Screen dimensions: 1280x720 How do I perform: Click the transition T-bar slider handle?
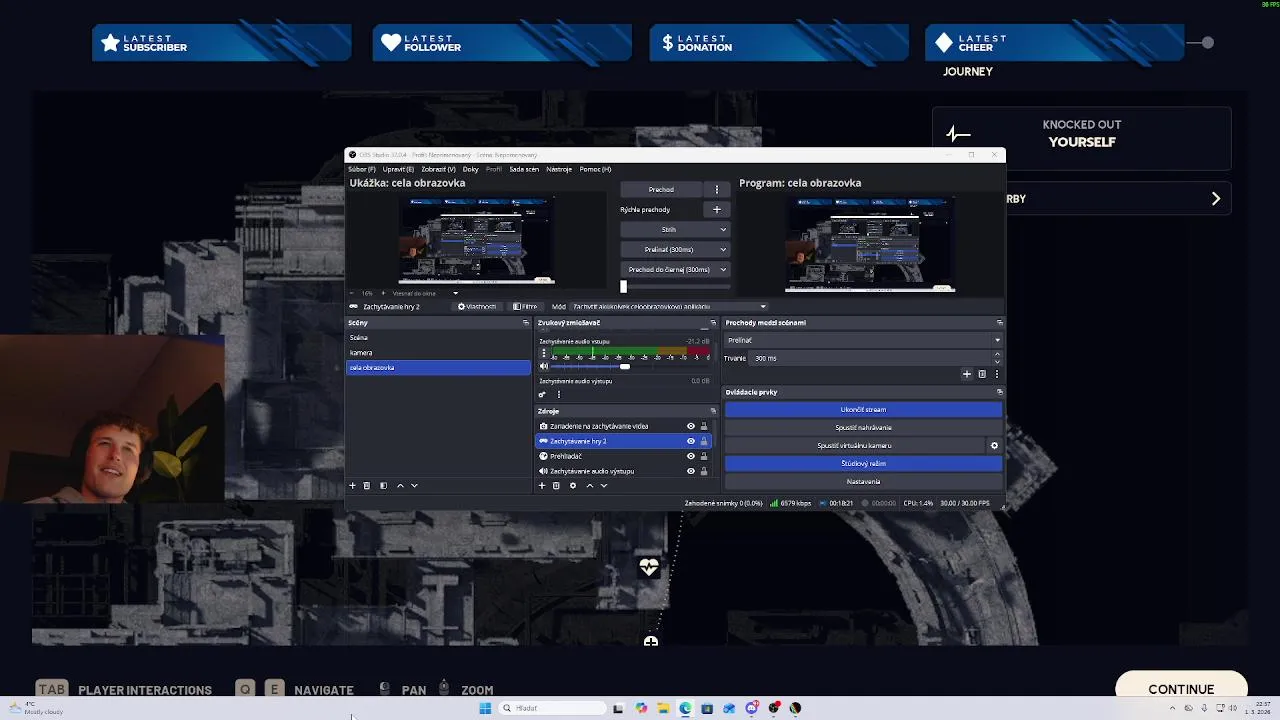pos(624,286)
